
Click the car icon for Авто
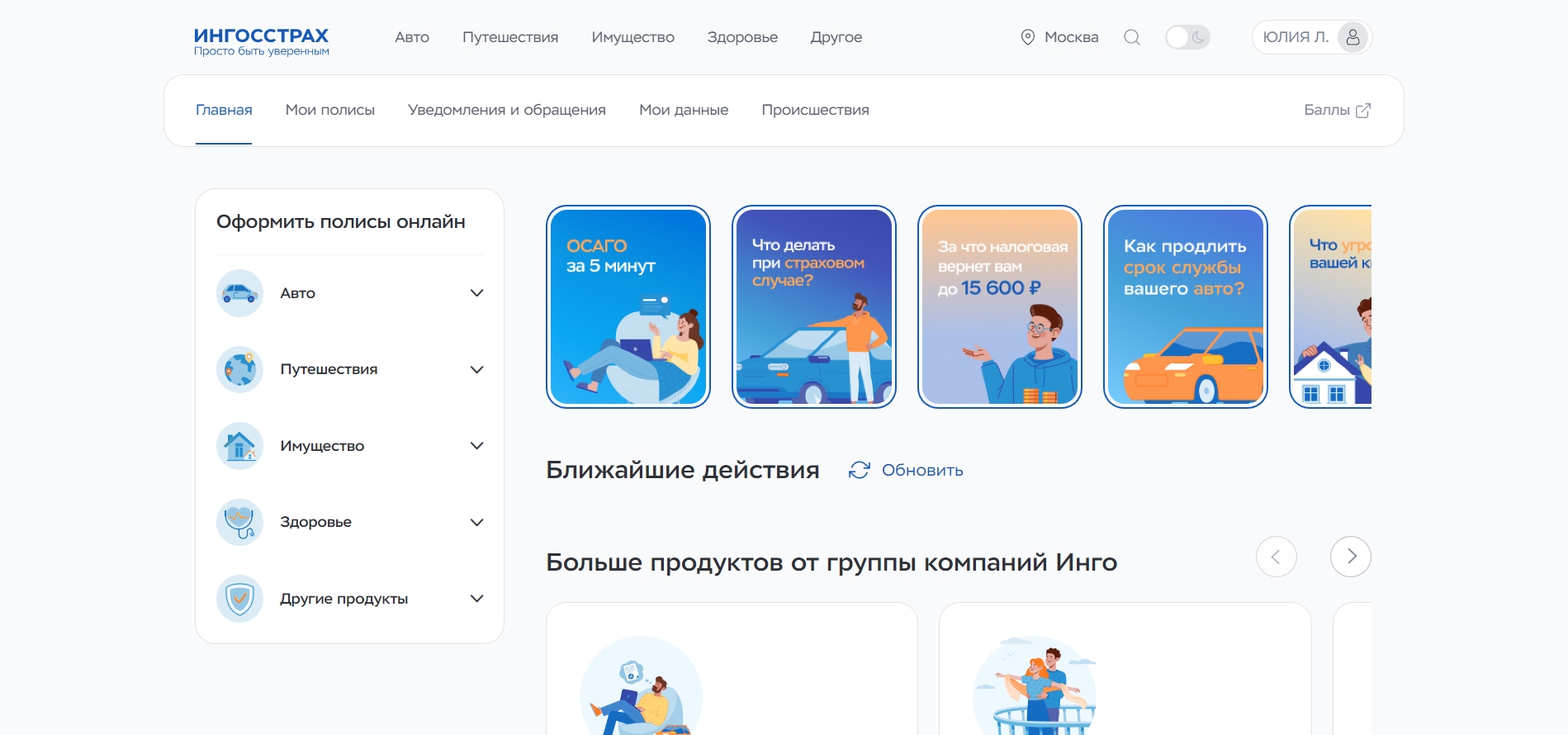239,293
